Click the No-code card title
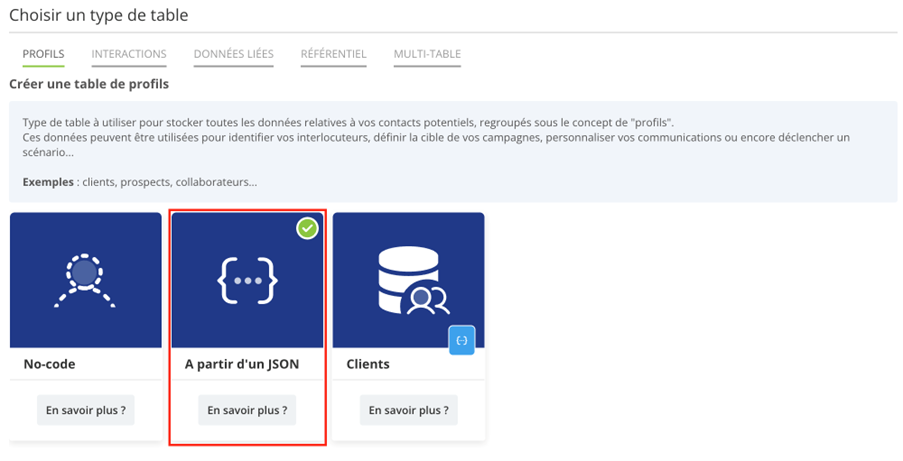The height and width of the screenshot is (461, 903). (50, 364)
